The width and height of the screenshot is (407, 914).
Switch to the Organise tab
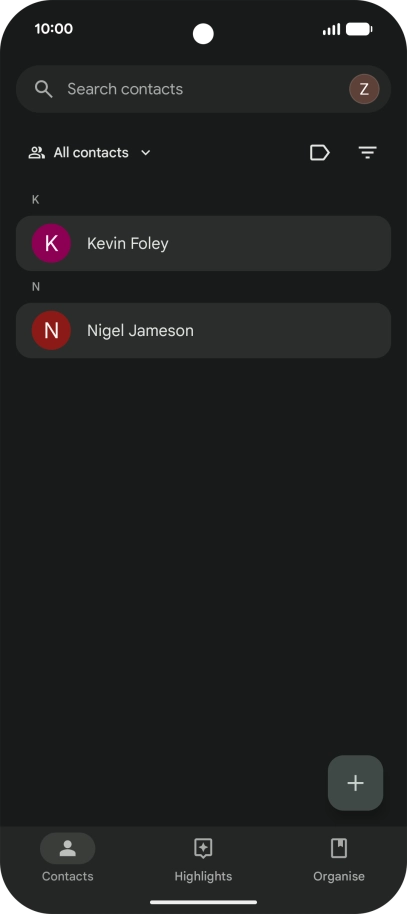(339, 859)
